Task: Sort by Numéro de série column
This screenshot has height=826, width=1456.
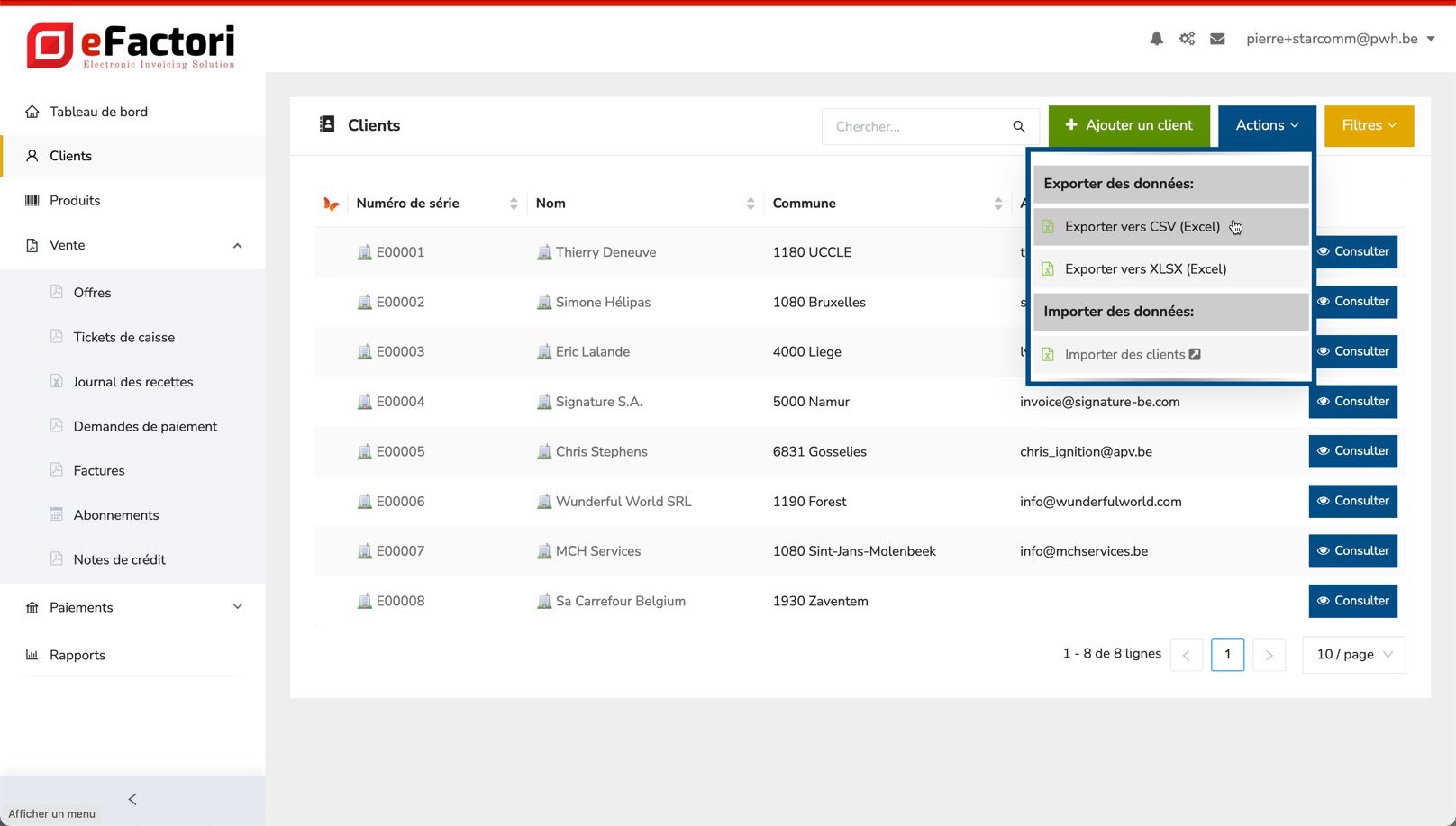Action: point(514,204)
